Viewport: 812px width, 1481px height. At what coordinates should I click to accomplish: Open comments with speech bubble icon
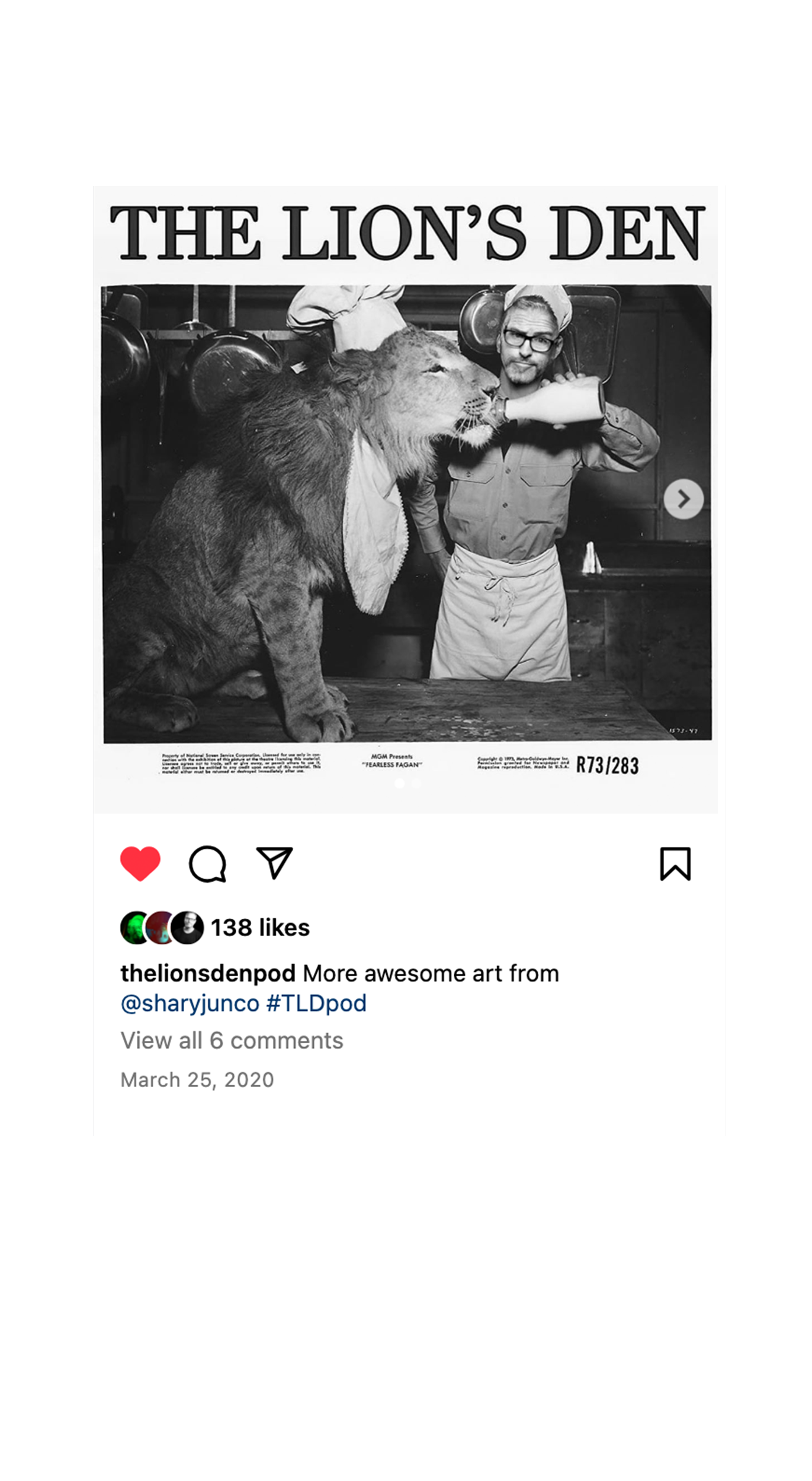point(207,864)
